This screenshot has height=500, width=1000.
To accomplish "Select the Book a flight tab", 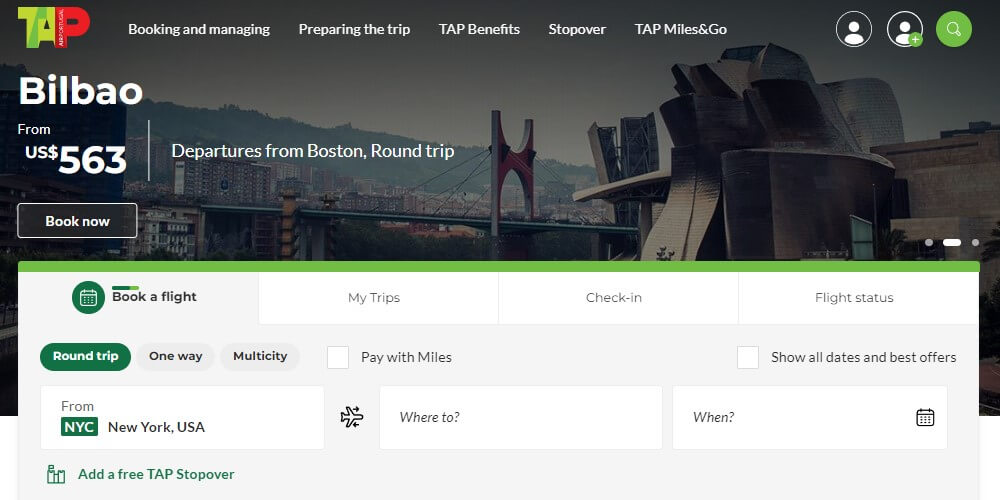I will pos(138,298).
